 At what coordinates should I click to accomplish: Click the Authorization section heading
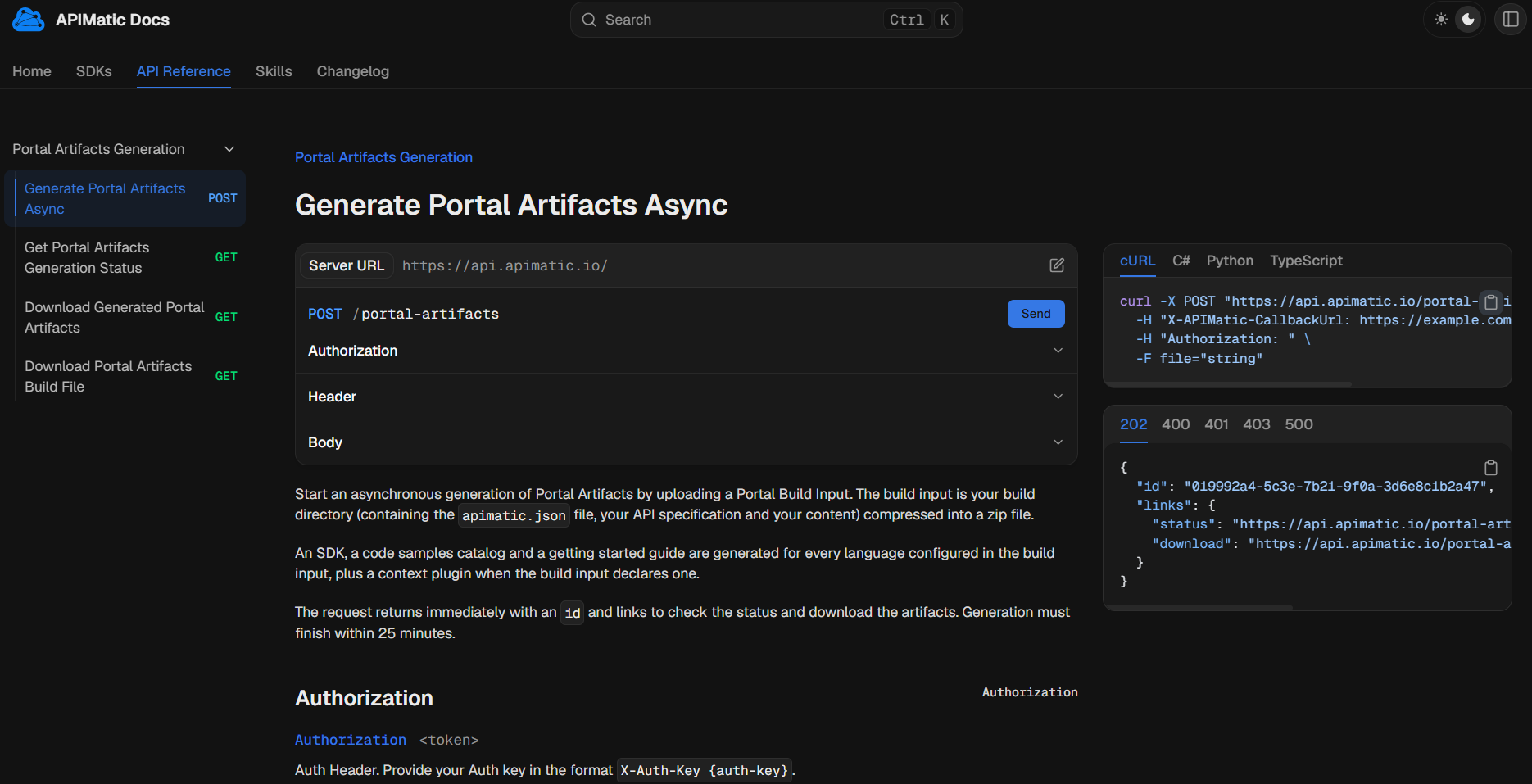[364, 698]
